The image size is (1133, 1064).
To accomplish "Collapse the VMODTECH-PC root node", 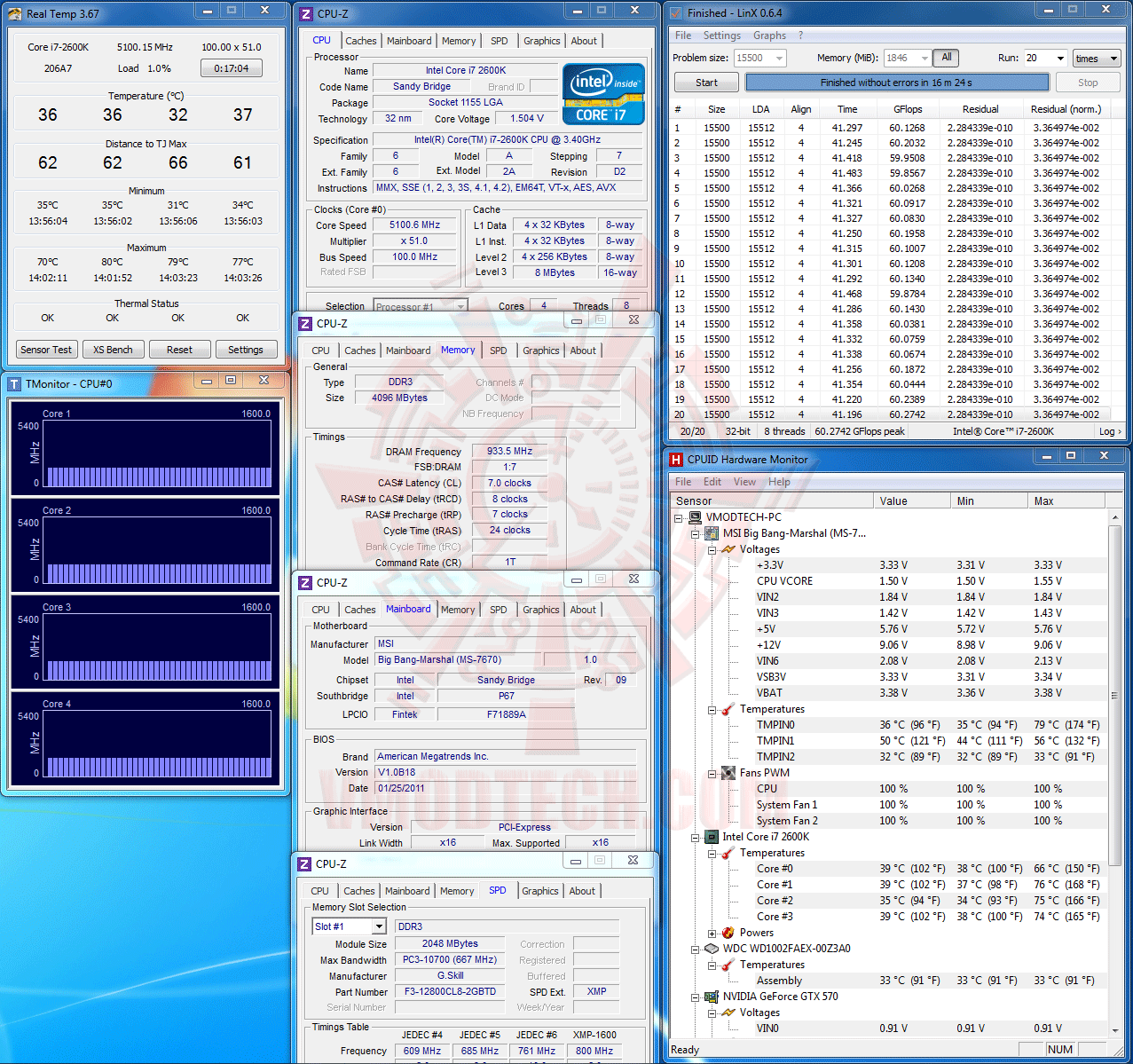I will 679,517.
